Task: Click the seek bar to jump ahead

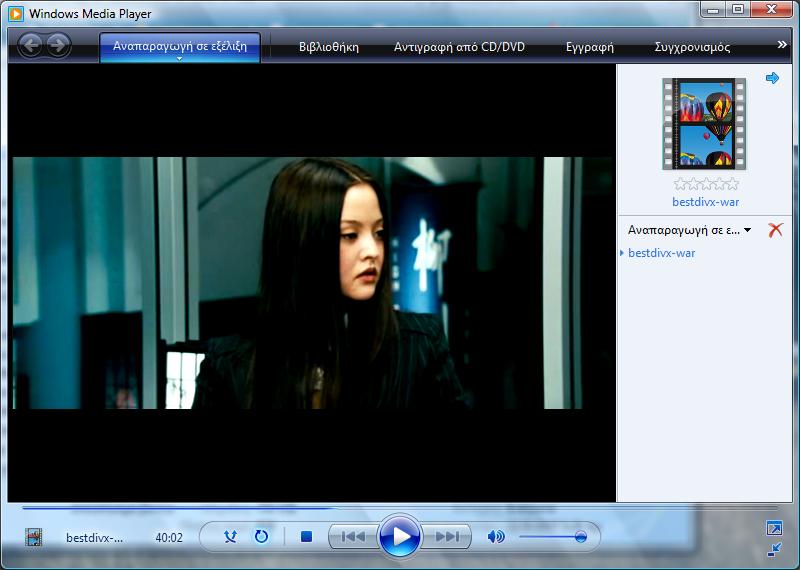Action: [400, 508]
